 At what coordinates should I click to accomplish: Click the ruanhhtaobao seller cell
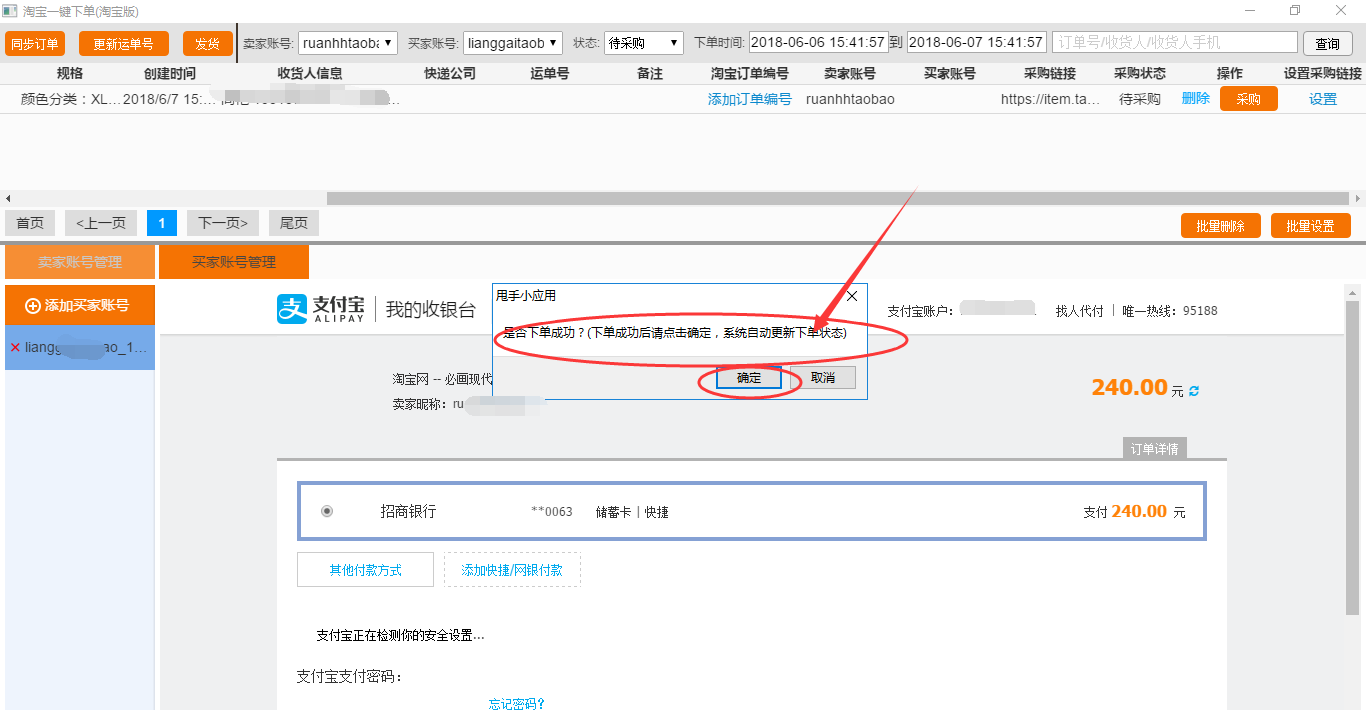(x=850, y=99)
